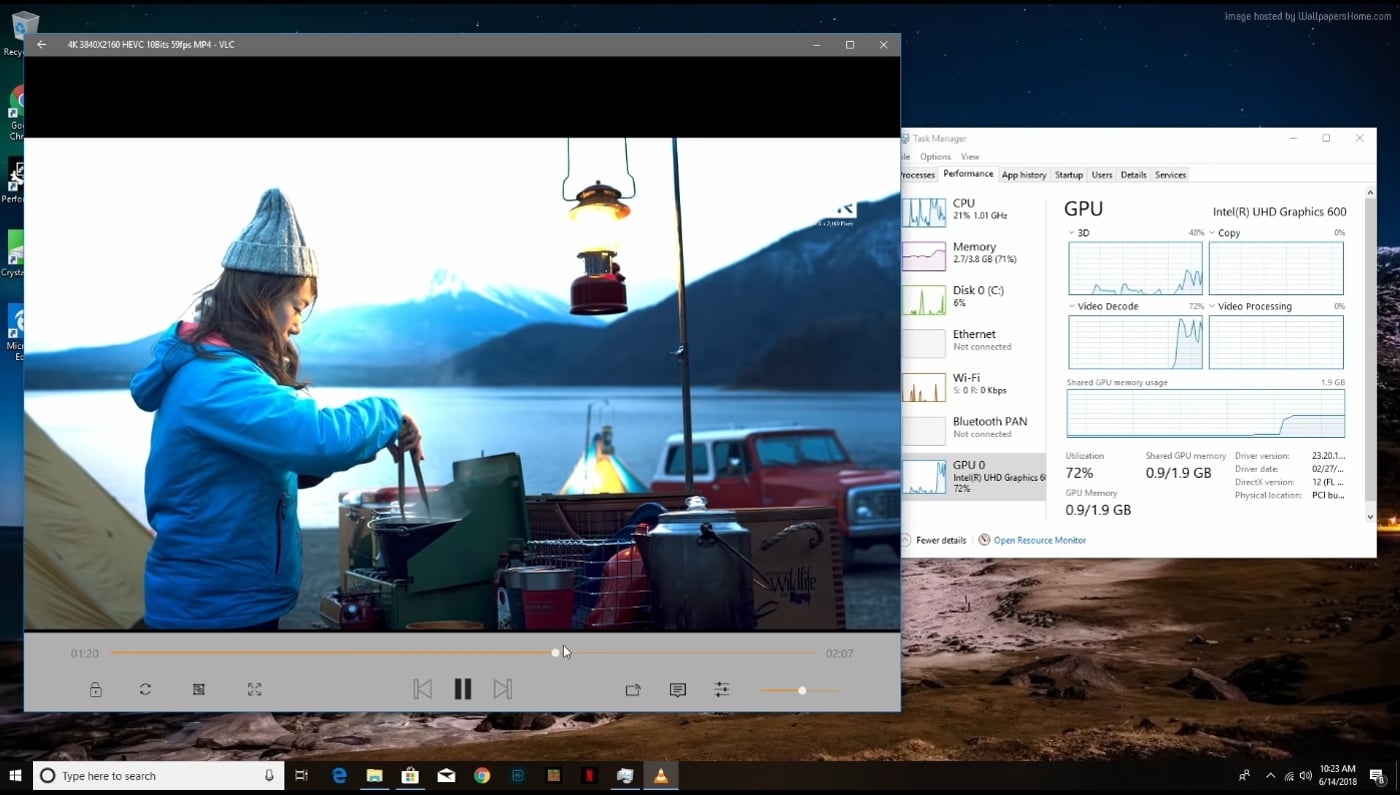Click the Open Resource Monitor link
1400x795 pixels.
tap(1039, 540)
